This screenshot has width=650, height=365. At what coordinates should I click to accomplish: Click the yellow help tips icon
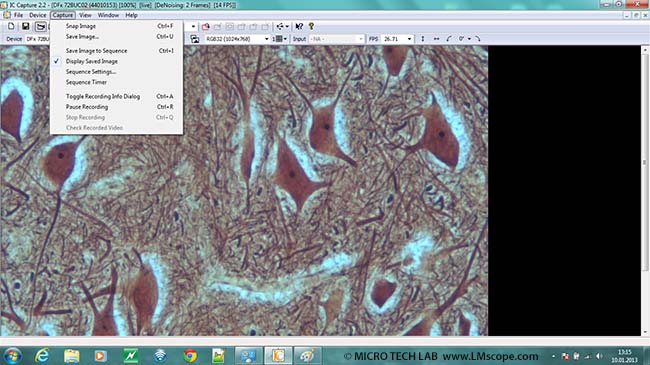pos(311,27)
